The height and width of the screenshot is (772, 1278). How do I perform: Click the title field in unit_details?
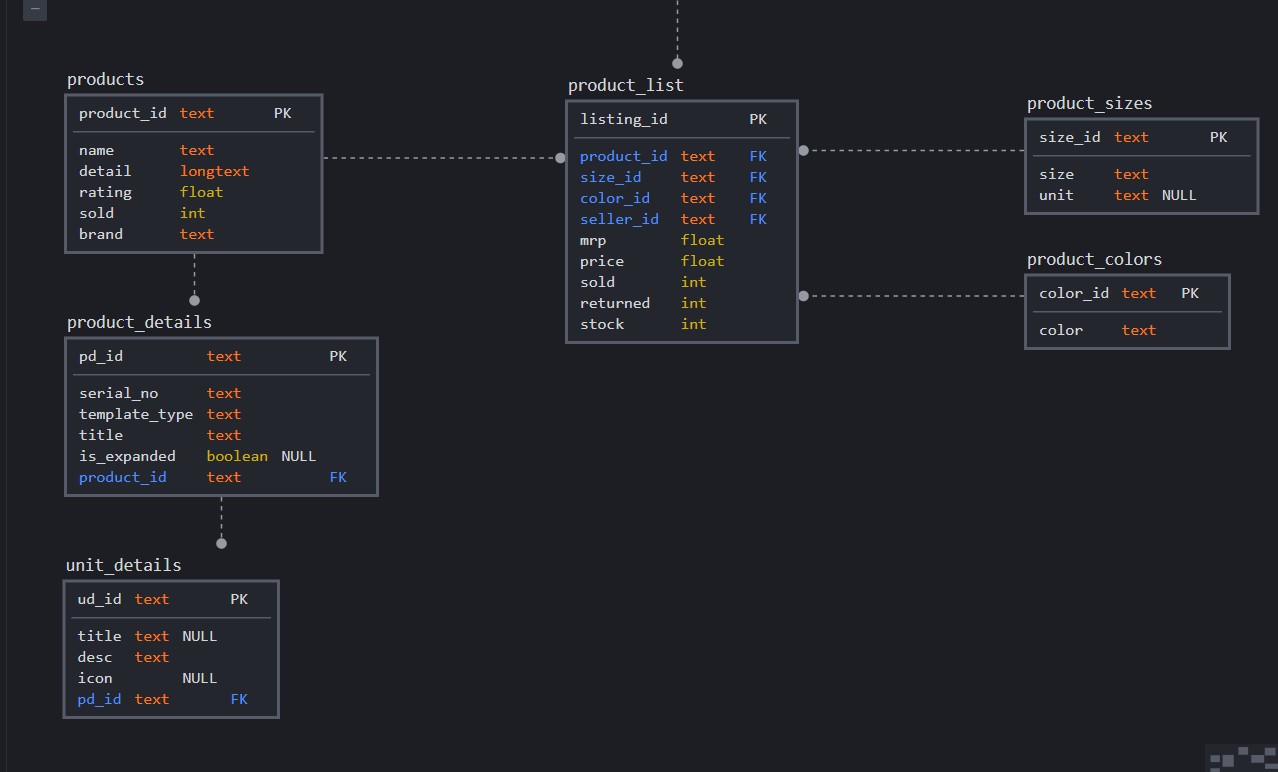click(x=100, y=636)
